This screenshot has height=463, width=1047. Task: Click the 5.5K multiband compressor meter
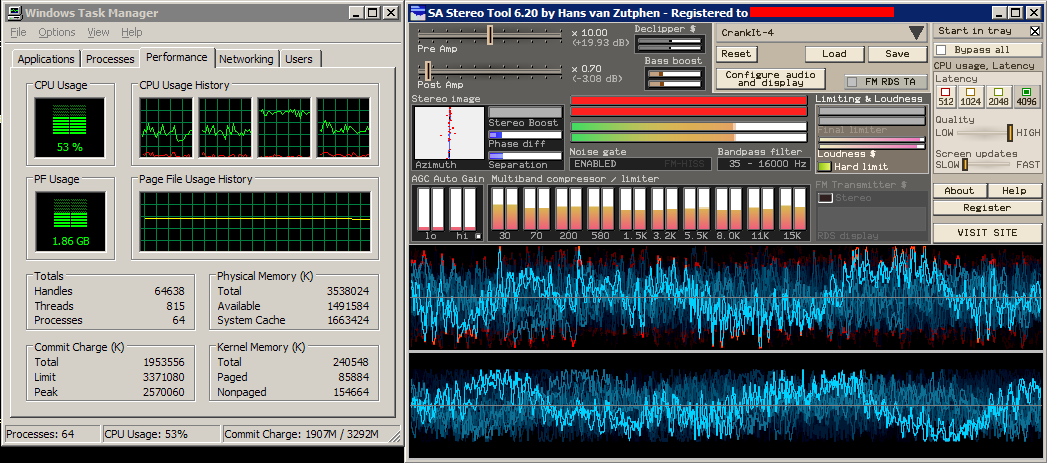(697, 208)
